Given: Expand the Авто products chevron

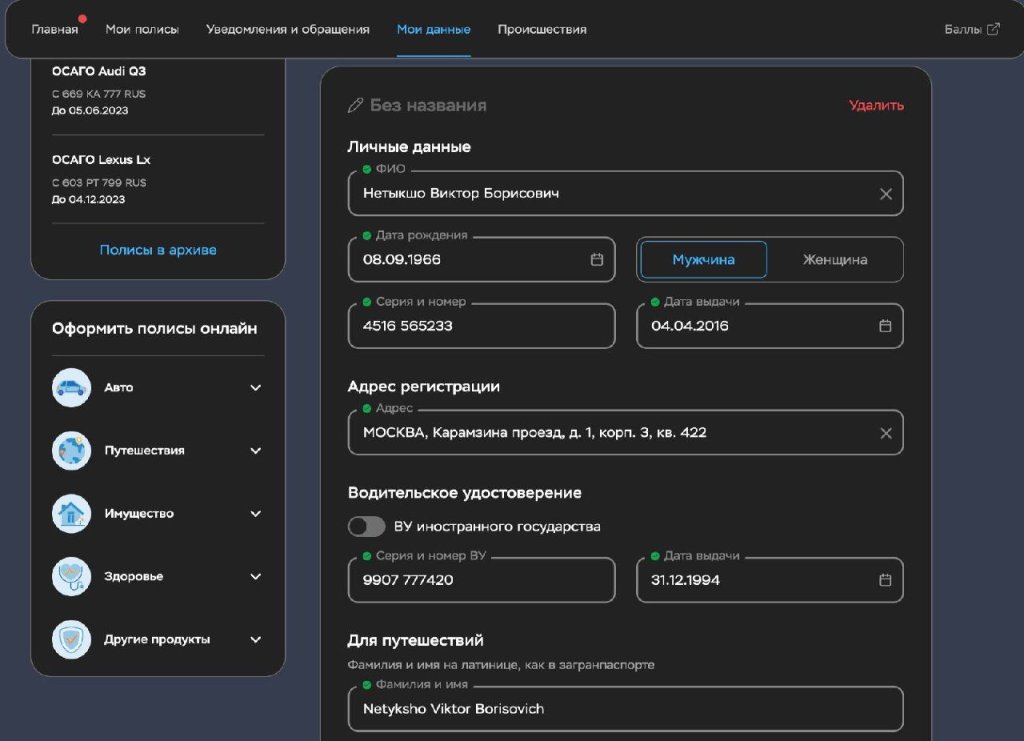Looking at the screenshot, I should pyautogui.click(x=255, y=388).
